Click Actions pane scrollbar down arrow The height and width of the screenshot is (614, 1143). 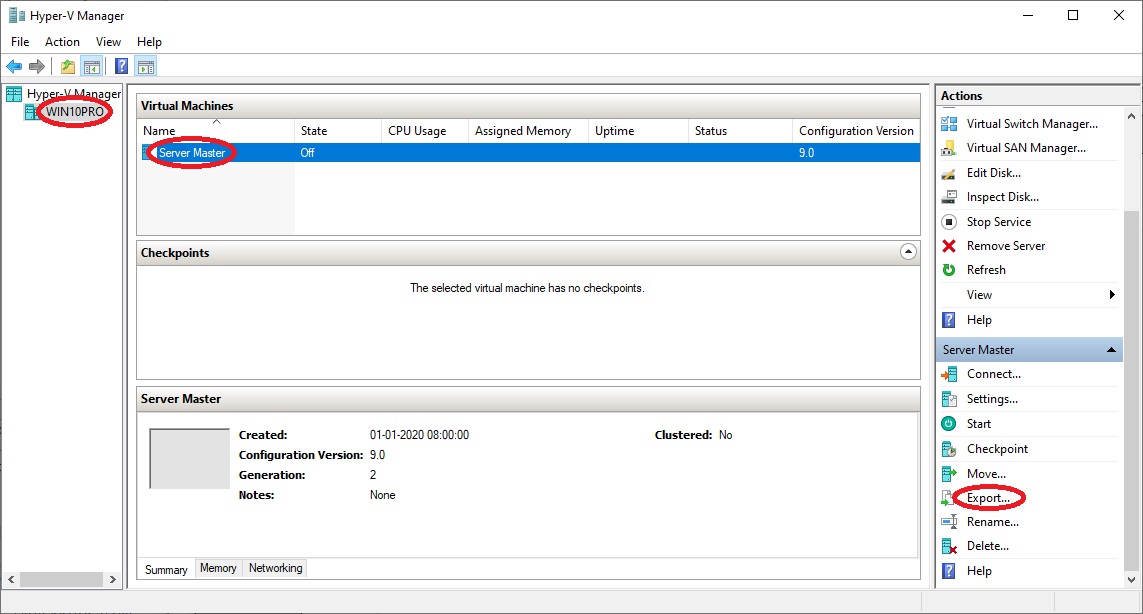click(x=1131, y=580)
